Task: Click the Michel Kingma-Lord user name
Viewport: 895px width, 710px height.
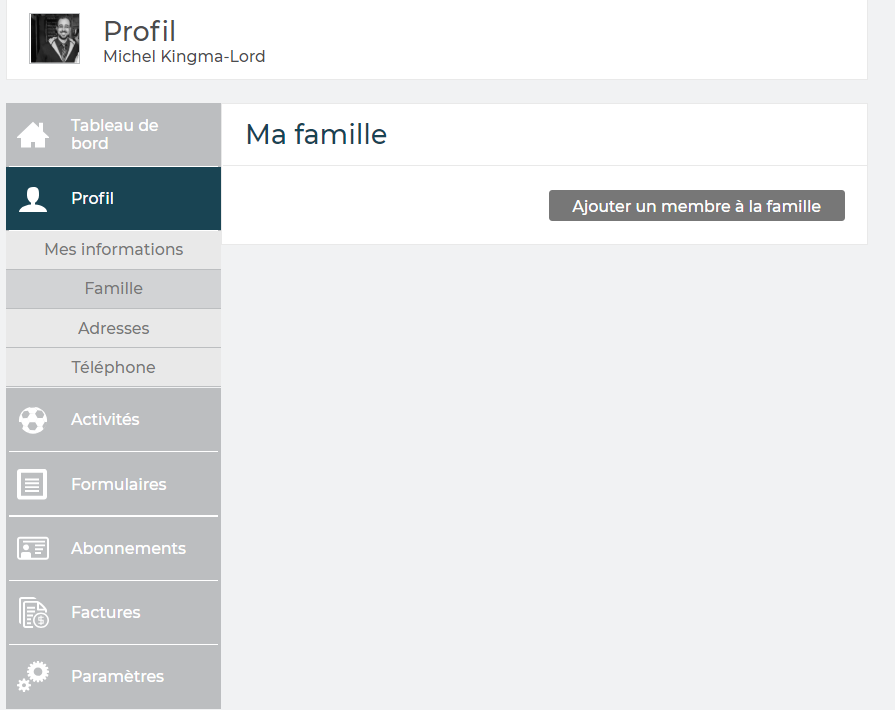Action: click(x=184, y=57)
